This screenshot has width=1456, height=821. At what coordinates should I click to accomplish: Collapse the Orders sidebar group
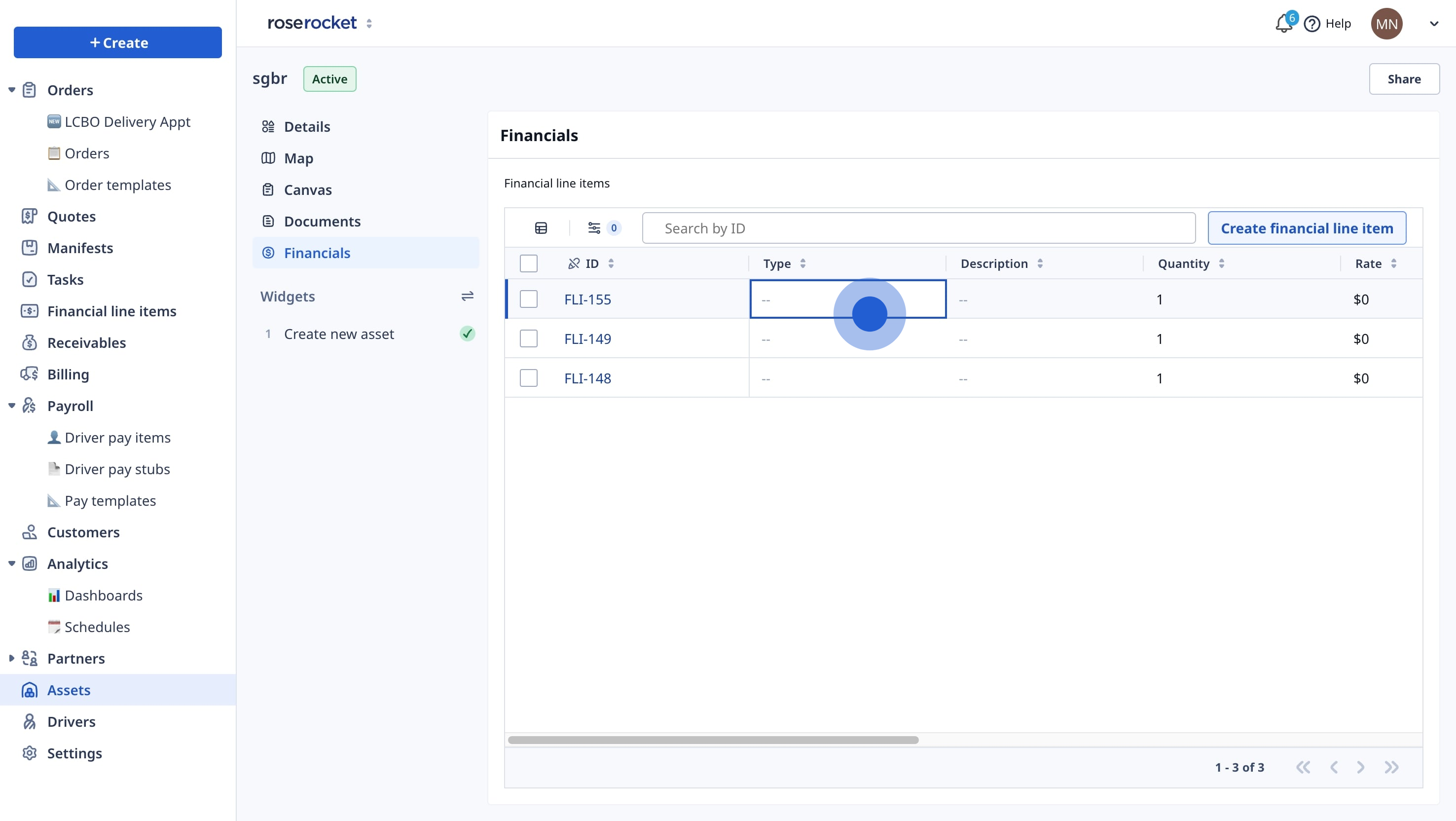[x=12, y=90]
